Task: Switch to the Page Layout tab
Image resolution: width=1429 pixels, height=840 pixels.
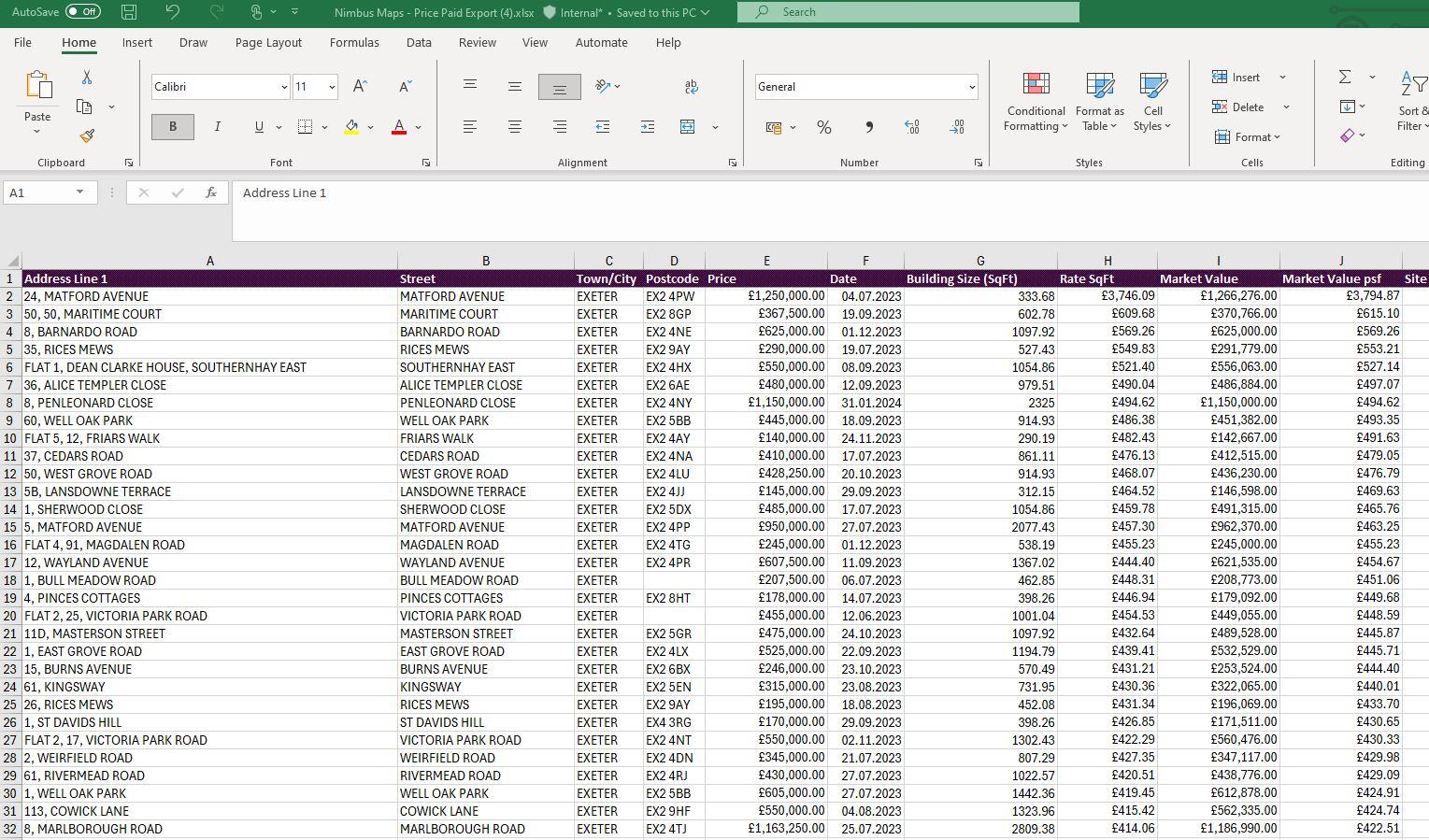Action: 268,43
